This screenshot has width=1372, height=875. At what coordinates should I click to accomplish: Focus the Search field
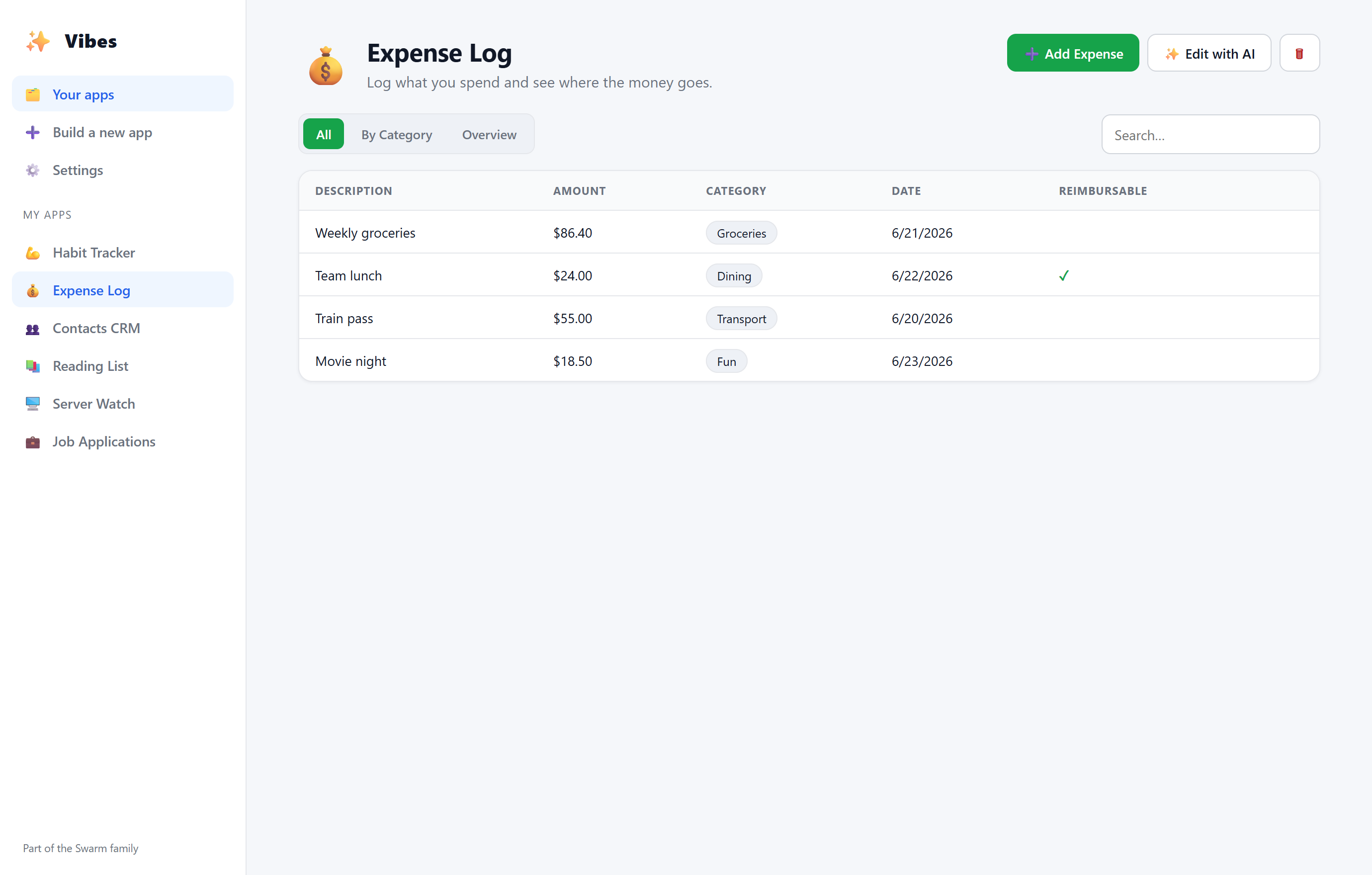[x=1210, y=134]
